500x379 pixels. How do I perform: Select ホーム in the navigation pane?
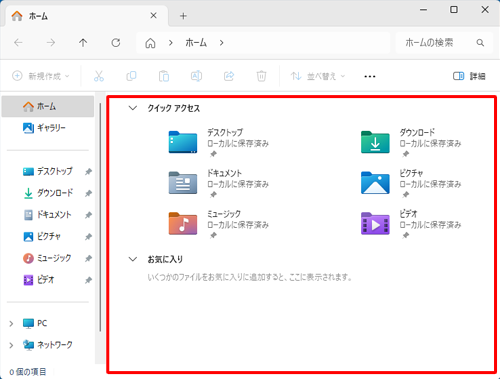click(x=48, y=106)
